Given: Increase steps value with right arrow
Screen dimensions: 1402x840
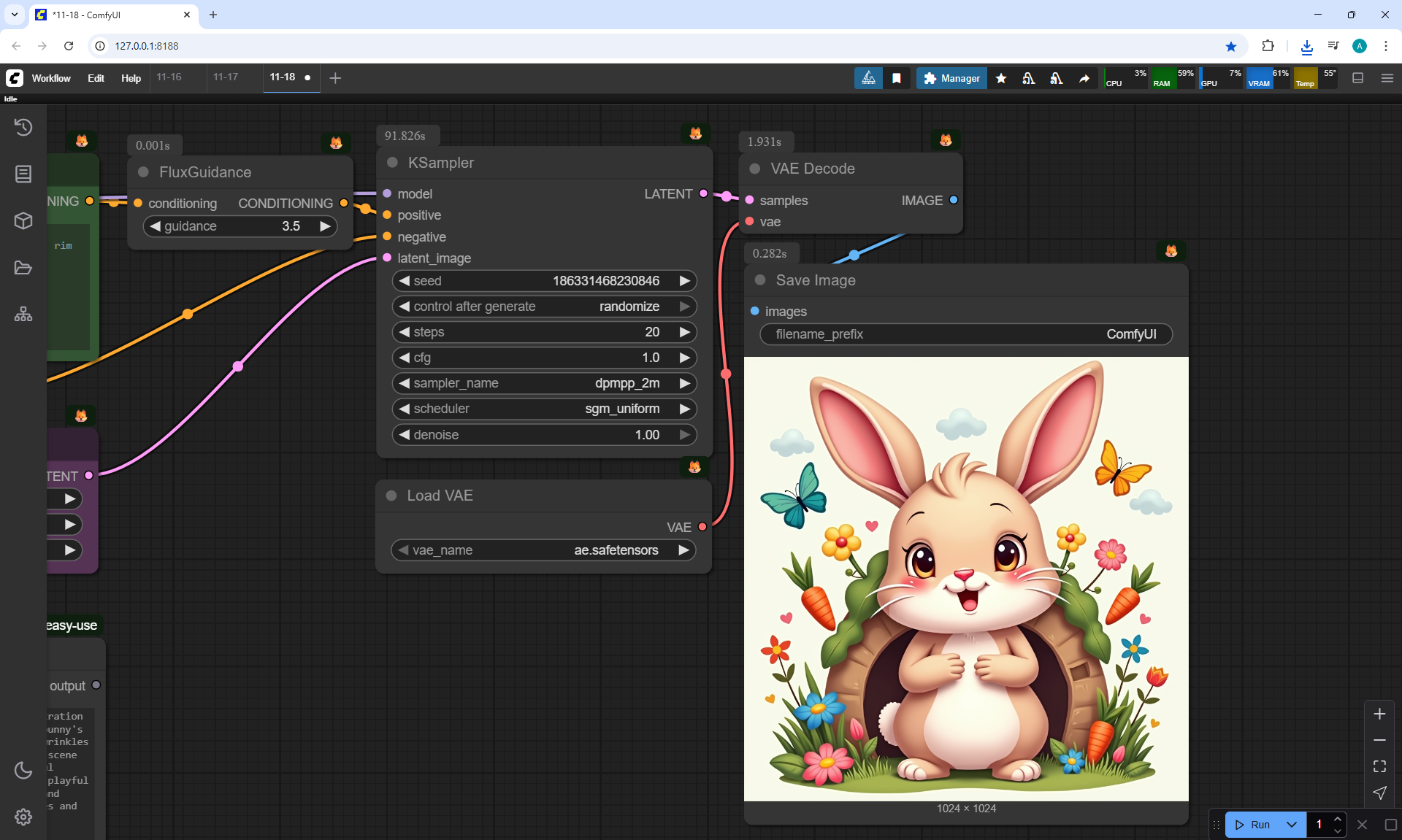Looking at the screenshot, I should [684, 332].
